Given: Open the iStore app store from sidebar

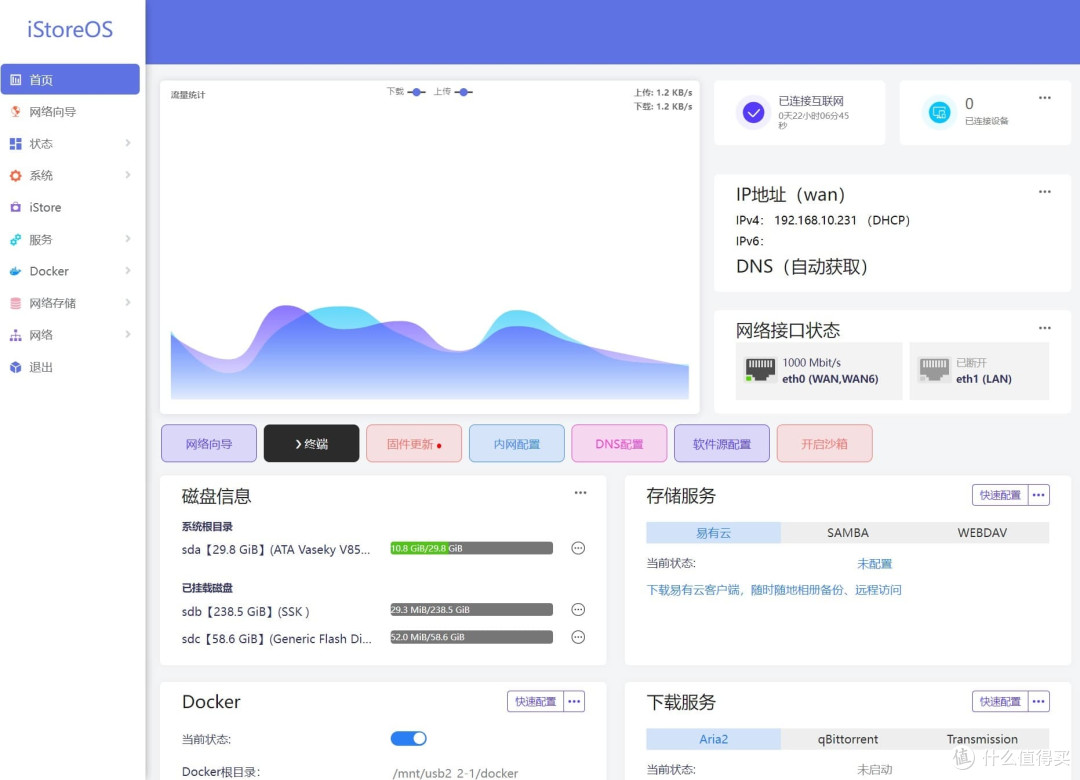Looking at the screenshot, I should click(44, 207).
